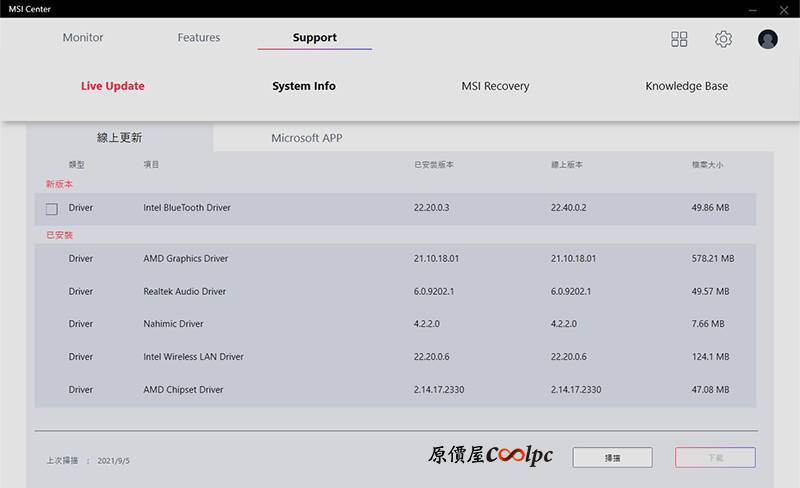
Task: Click the 下載 download button
Action: point(715,457)
